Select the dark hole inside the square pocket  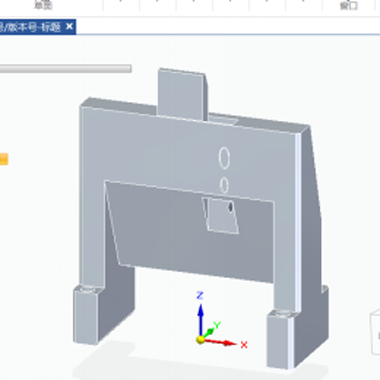pos(230,207)
